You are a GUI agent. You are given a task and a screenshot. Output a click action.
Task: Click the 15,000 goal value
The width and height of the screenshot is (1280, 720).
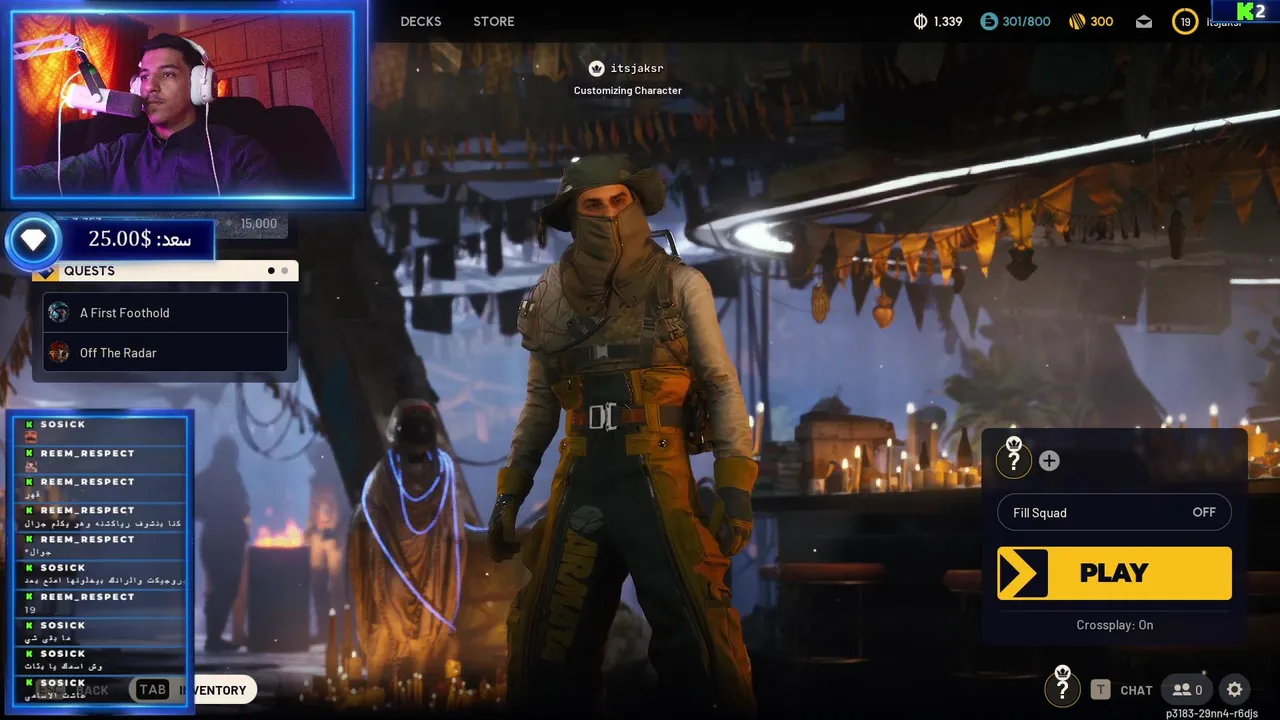pyautogui.click(x=259, y=224)
